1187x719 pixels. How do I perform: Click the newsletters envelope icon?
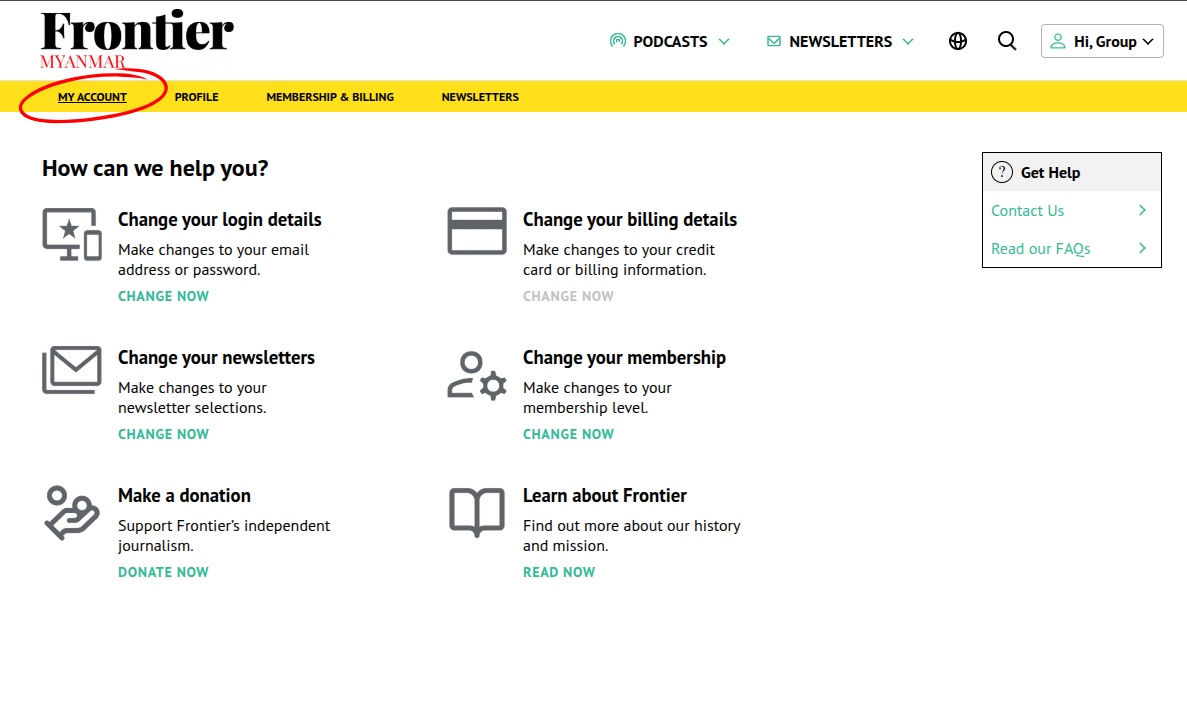(x=72, y=370)
